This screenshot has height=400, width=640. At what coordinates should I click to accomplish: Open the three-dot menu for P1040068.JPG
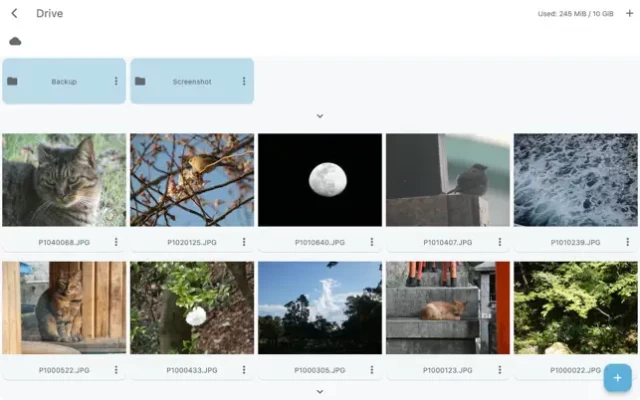pos(116,242)
